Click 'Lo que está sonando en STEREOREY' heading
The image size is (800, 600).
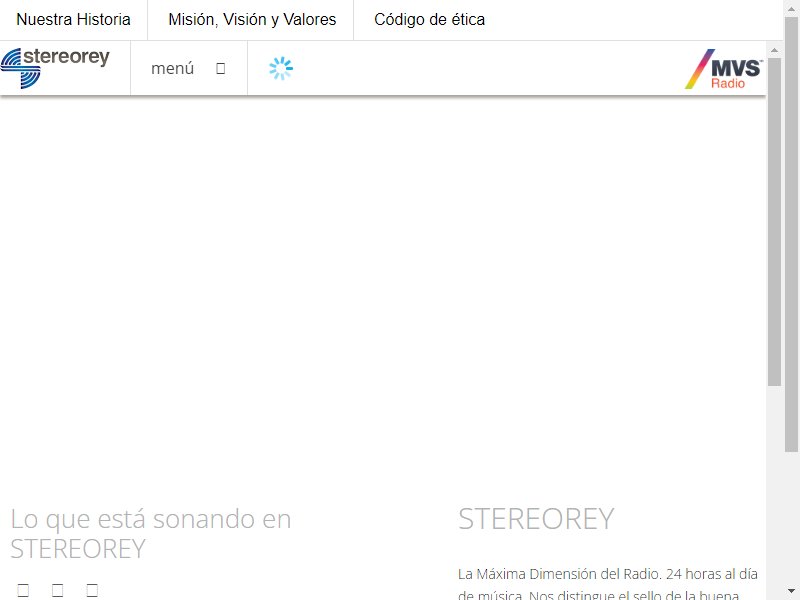pos(151,534)
